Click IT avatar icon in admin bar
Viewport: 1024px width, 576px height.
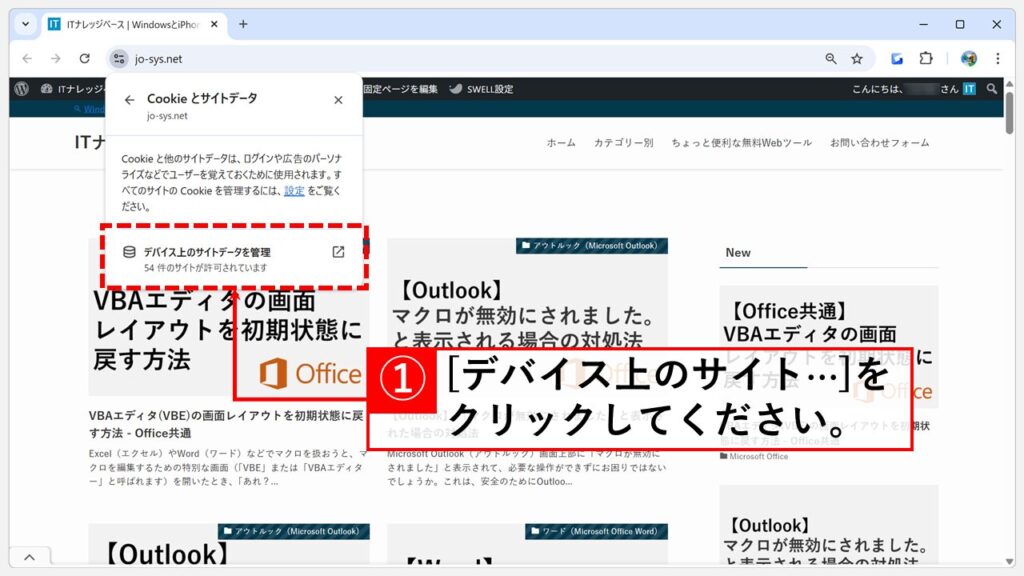(969, 89)
